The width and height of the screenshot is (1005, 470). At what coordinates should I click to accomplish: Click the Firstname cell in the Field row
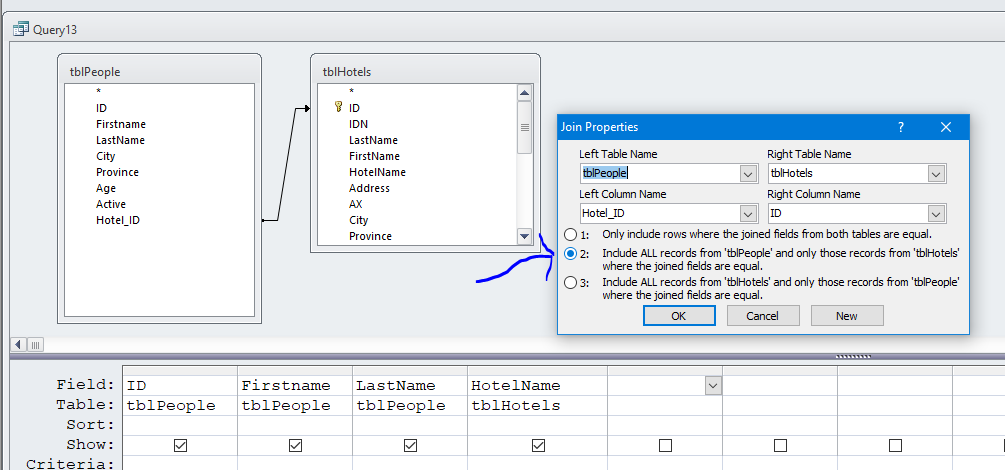[x=295, y=385]
